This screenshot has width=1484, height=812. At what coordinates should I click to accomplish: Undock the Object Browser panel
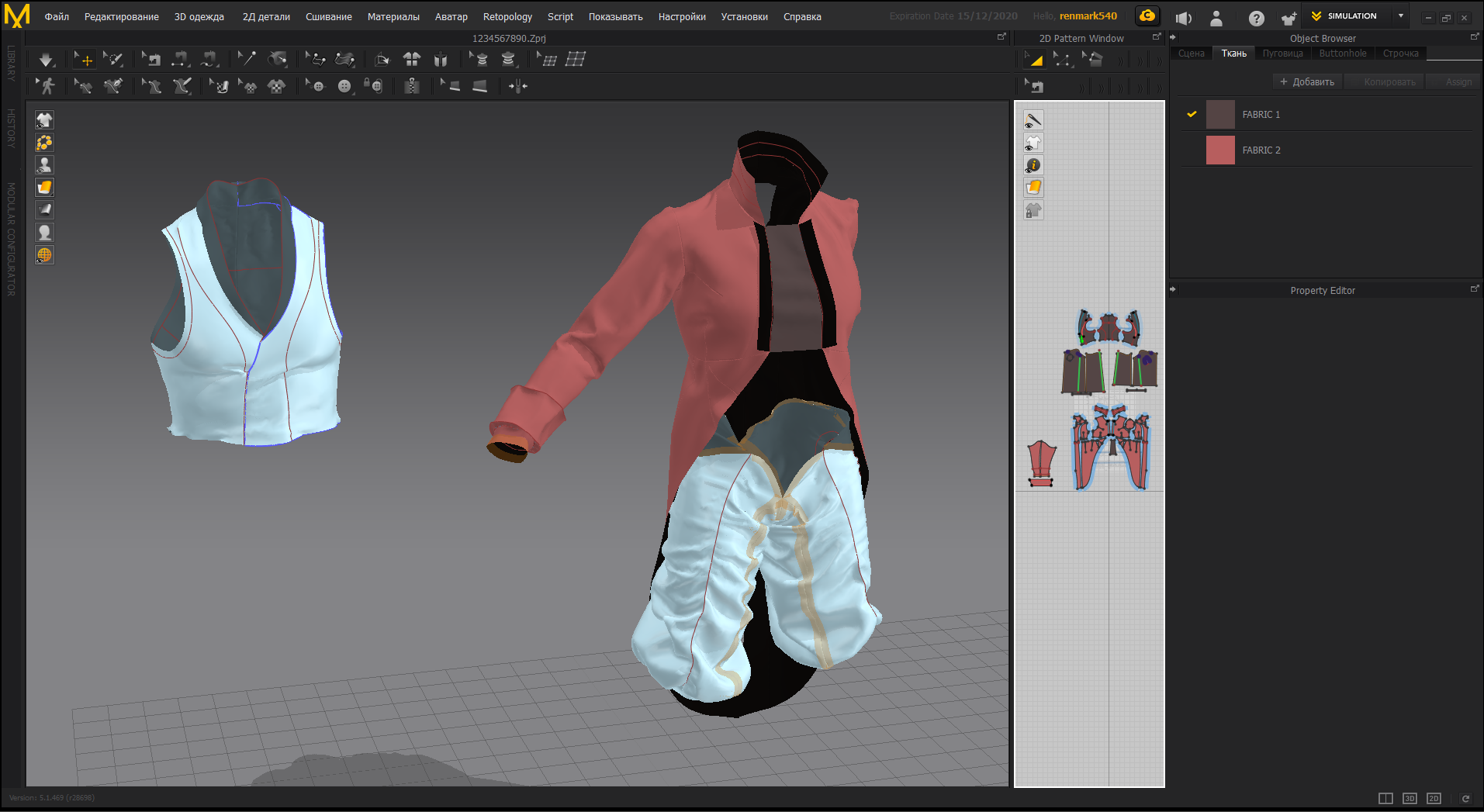(1475, 36)
